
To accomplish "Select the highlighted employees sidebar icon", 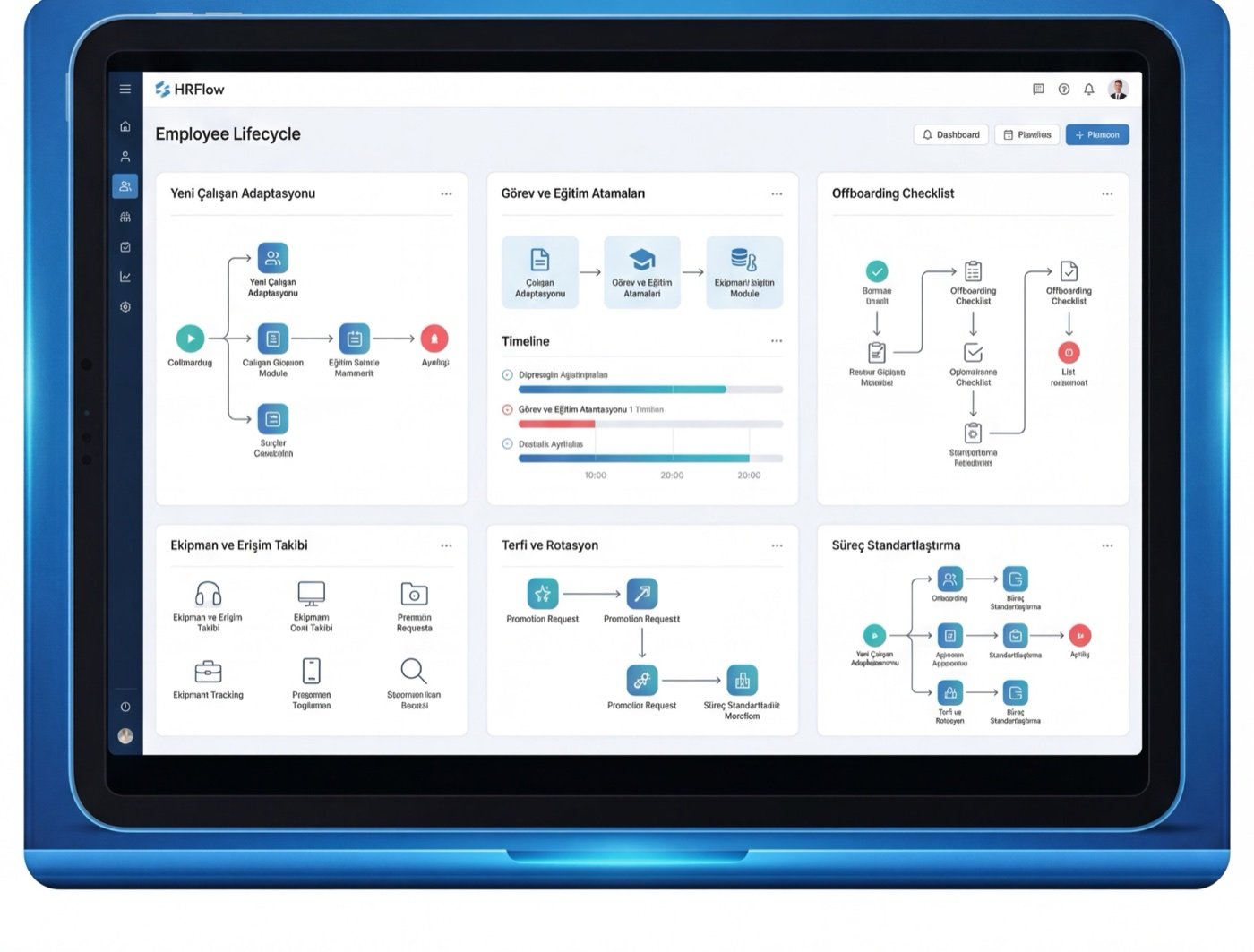I will tap(125, 186).
